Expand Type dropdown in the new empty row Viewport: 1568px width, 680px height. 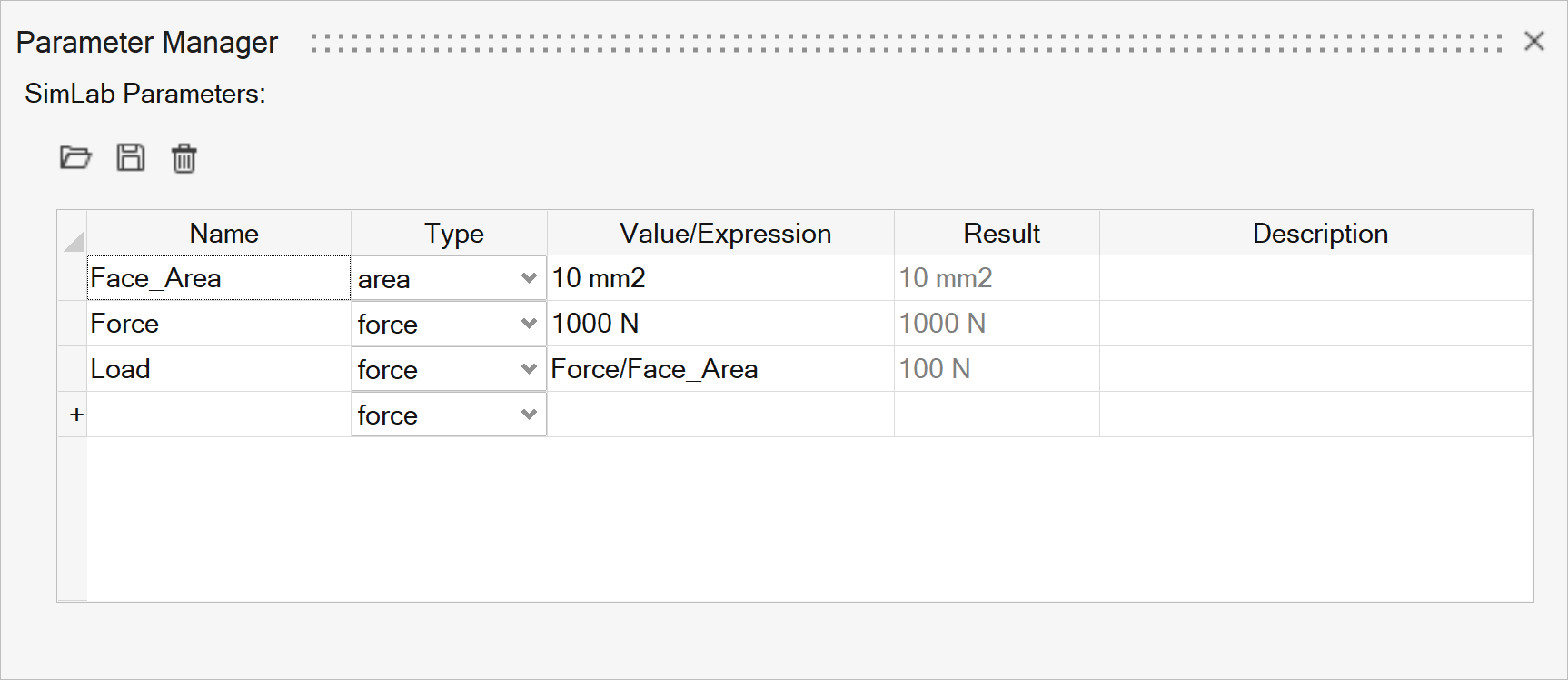[x=529, y=415]
